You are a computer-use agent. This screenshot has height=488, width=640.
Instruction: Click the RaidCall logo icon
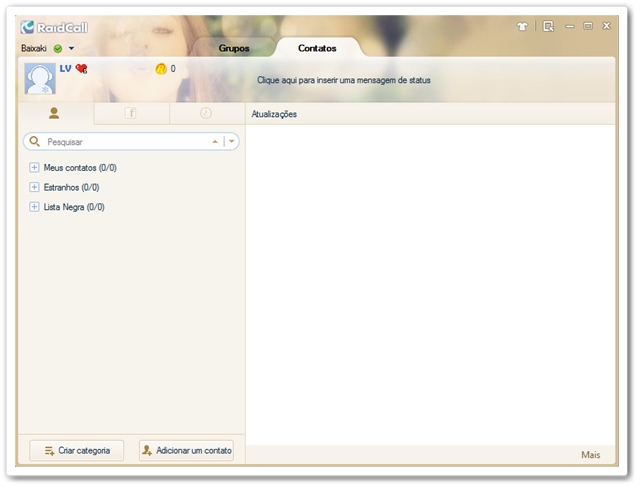click(28, 27)
